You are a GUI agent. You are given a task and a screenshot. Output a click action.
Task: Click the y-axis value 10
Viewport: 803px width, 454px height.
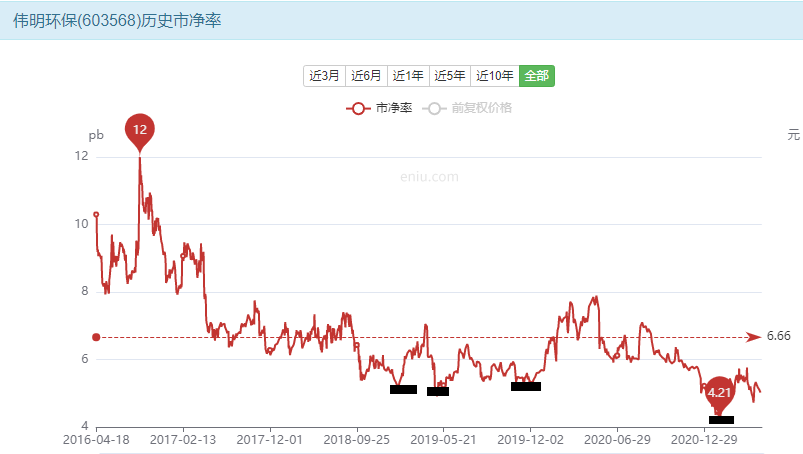click(x=81, y=224)
